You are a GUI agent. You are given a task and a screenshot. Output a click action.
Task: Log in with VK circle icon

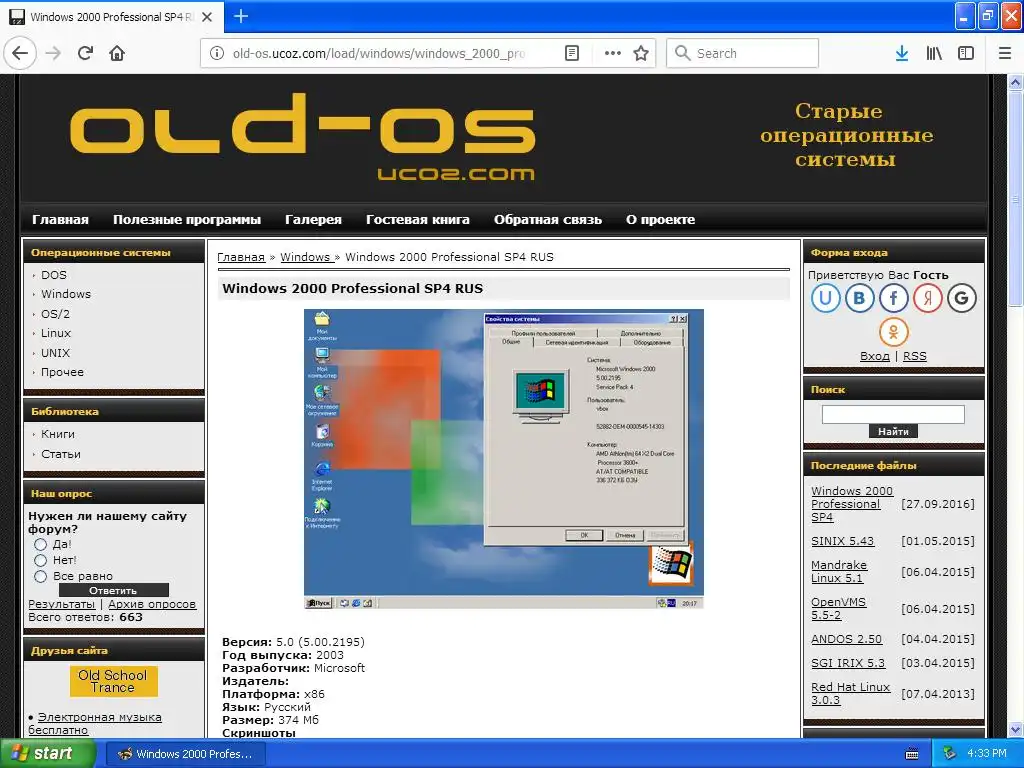[x=859, y=298]
